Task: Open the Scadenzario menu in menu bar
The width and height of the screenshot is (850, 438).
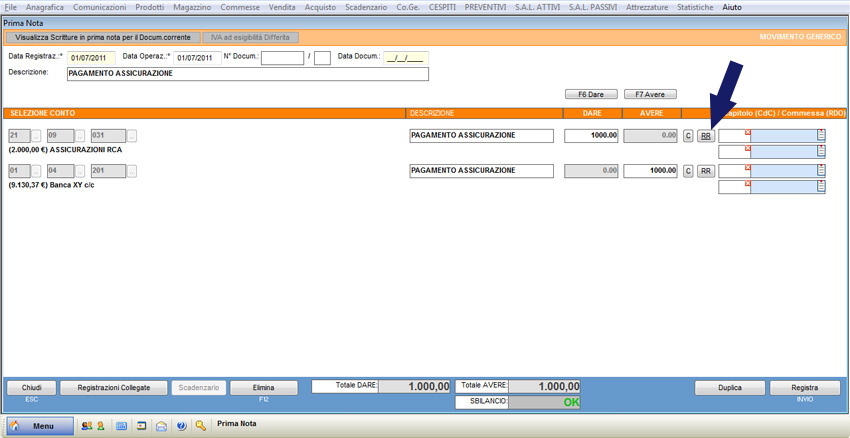Action: (x=365, y=7)
